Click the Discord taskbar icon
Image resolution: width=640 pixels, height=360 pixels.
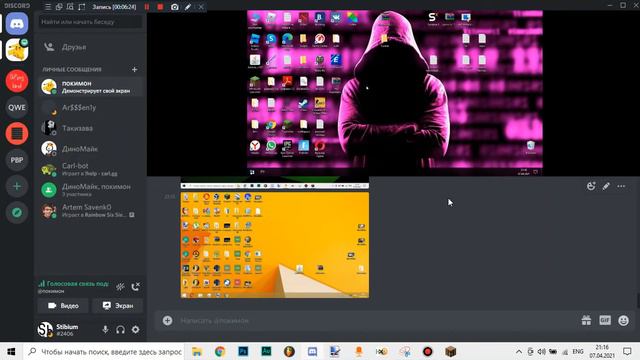[x=312, y=351]
